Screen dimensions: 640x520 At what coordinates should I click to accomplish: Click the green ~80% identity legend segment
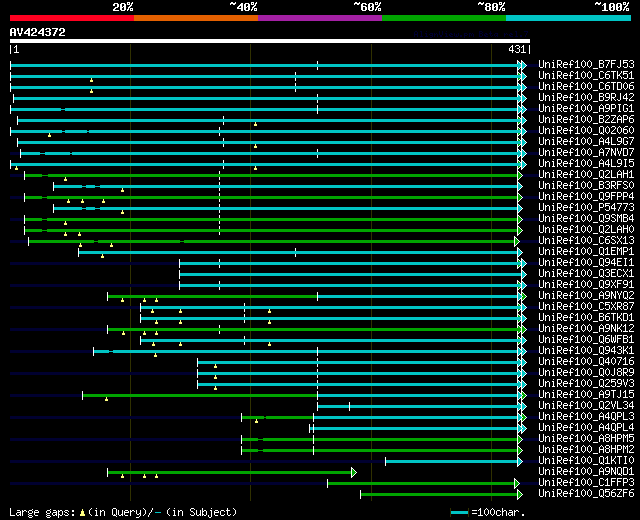[444, 18]
